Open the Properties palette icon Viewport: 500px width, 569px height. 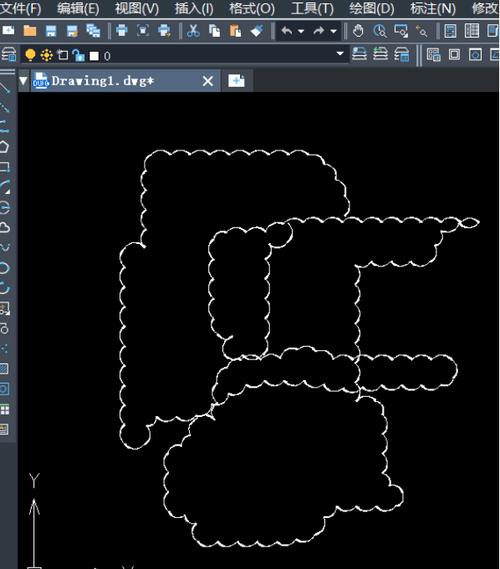[x=450, y=31]
